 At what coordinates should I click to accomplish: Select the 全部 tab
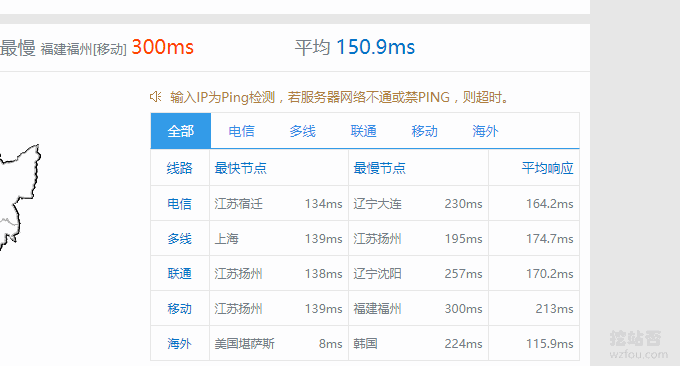[181, 131]
